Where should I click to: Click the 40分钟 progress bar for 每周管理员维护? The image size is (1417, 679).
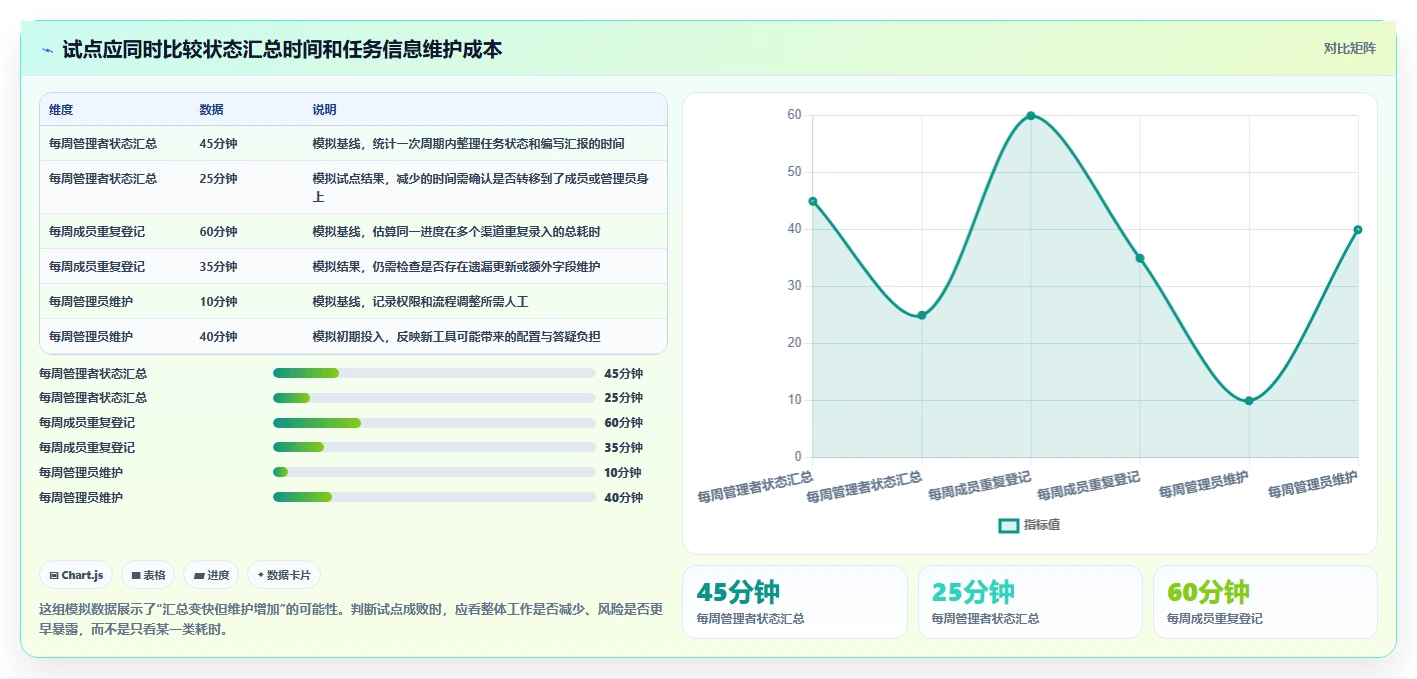click(x=434, y=497)
